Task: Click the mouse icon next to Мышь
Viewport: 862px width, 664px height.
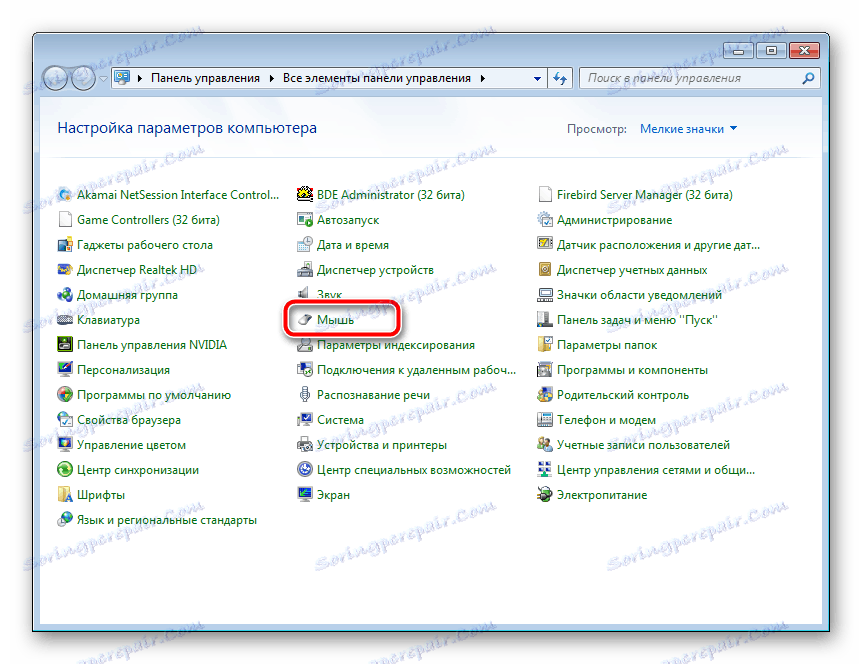Action: click(x=305, y=320)
